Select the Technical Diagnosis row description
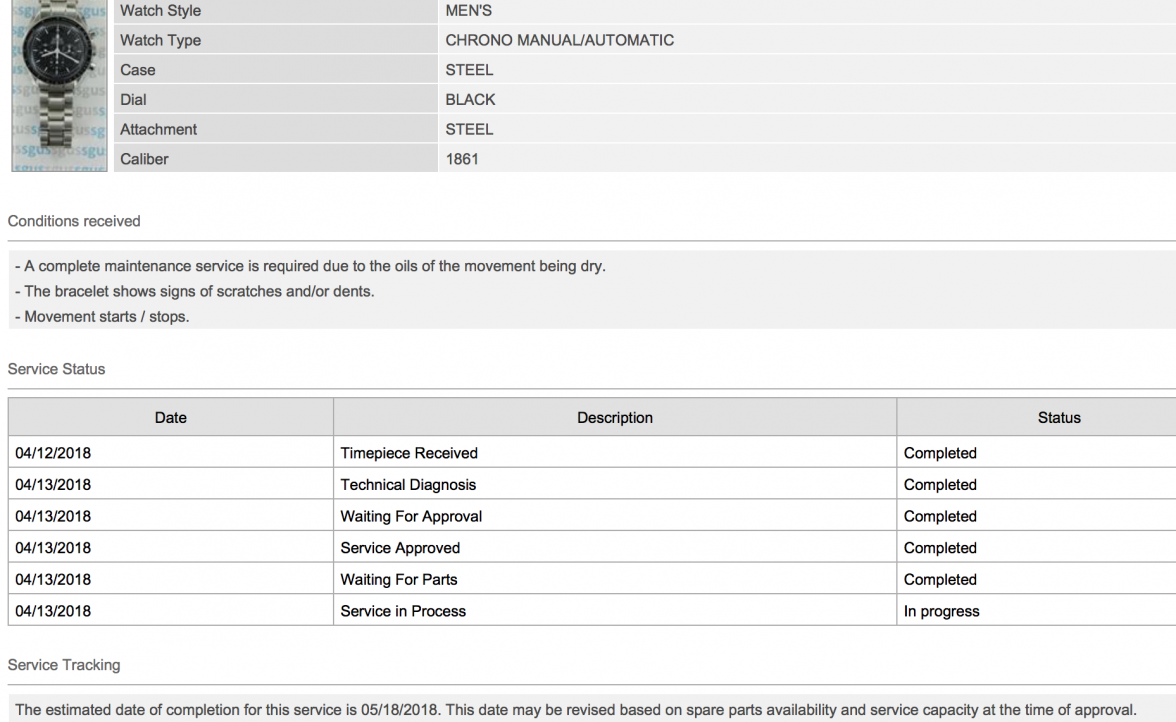The height and width of the screenshot is (722, 1176). 408,485
